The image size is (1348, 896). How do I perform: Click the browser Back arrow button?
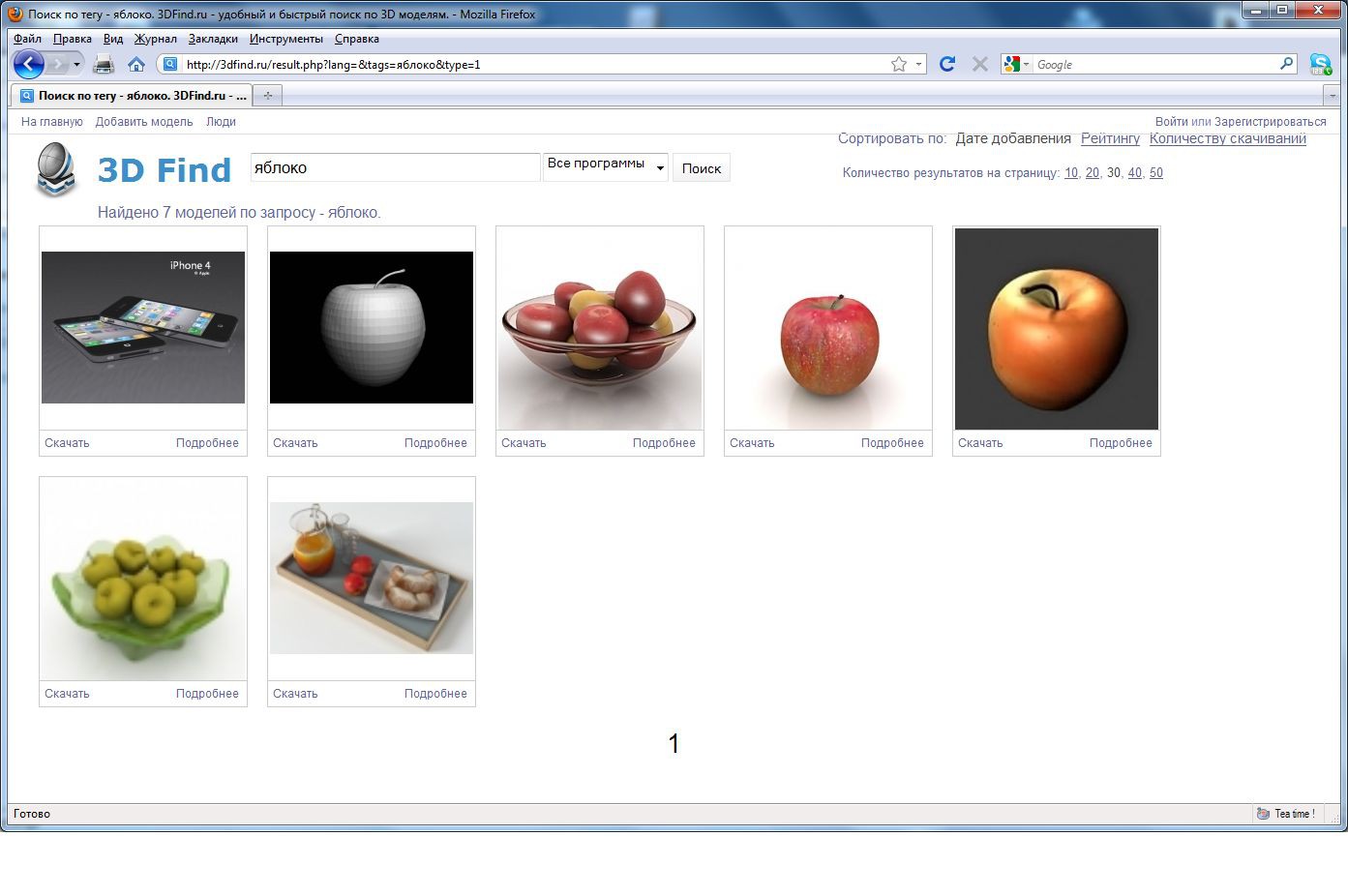(x=29, y=65)
